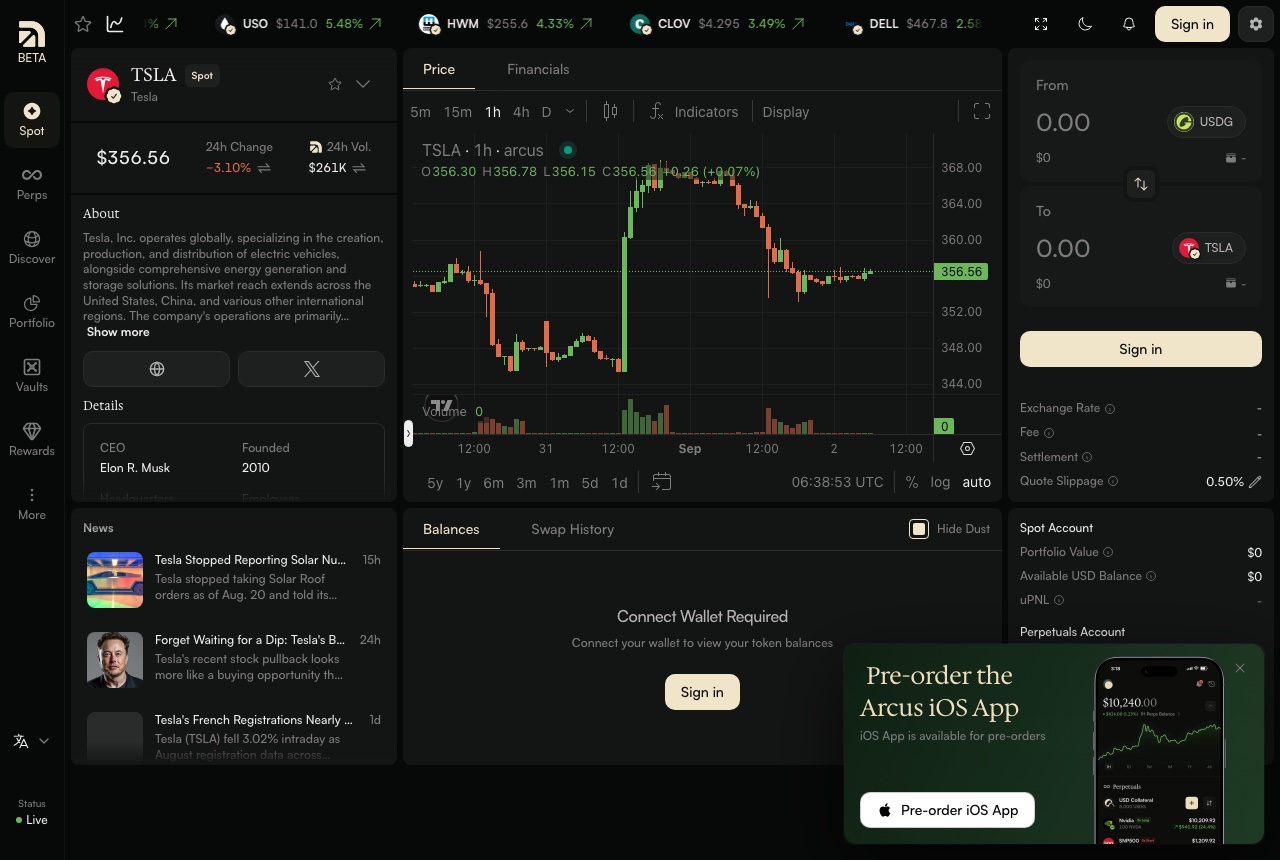The height and width of the screenshot is (860, 1280).
Task: Open the 'Forget Waiting for a Dip' article
Action: click(234, 659)
